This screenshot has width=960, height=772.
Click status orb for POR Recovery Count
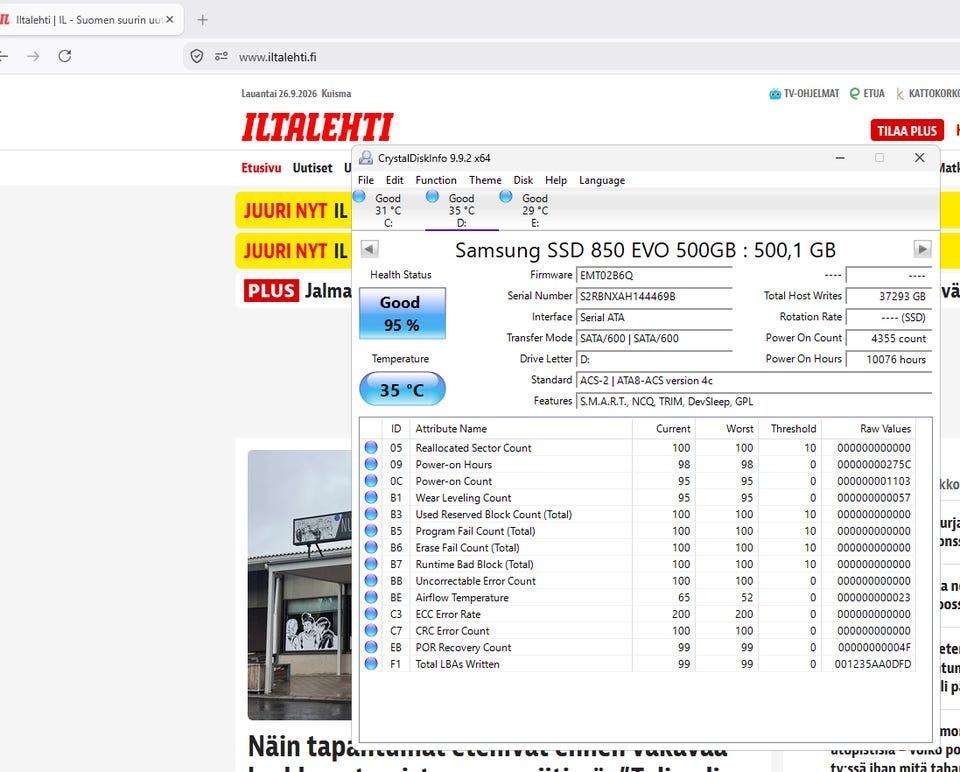click(371, 646)
